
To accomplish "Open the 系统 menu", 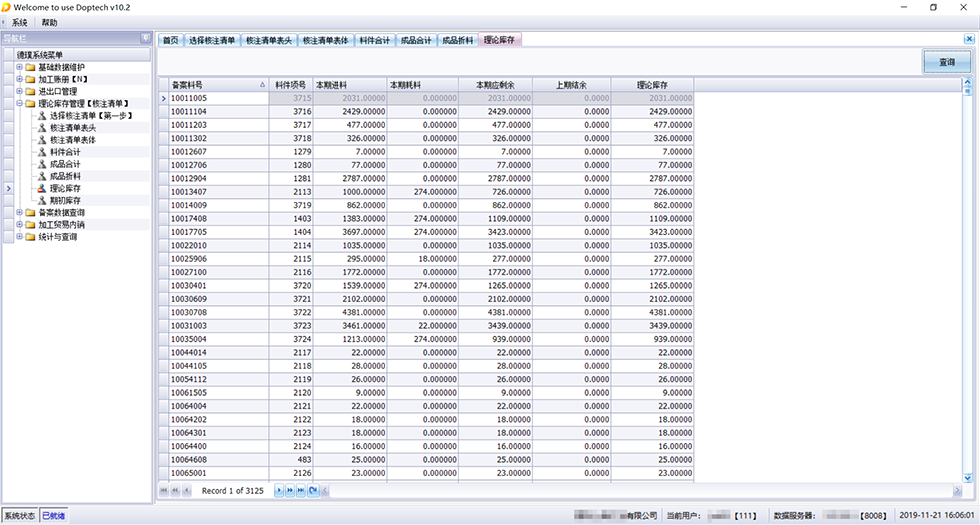I will point(20,22).
